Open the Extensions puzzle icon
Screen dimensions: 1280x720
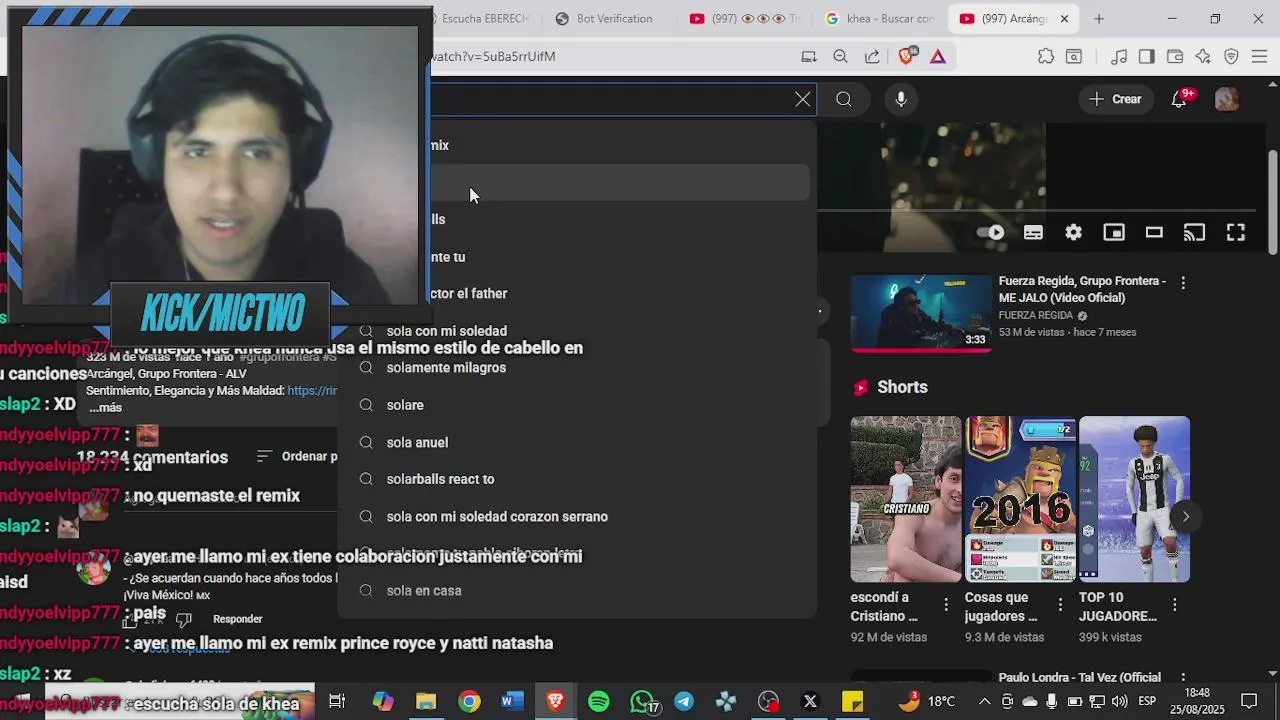click(1046, 56)
